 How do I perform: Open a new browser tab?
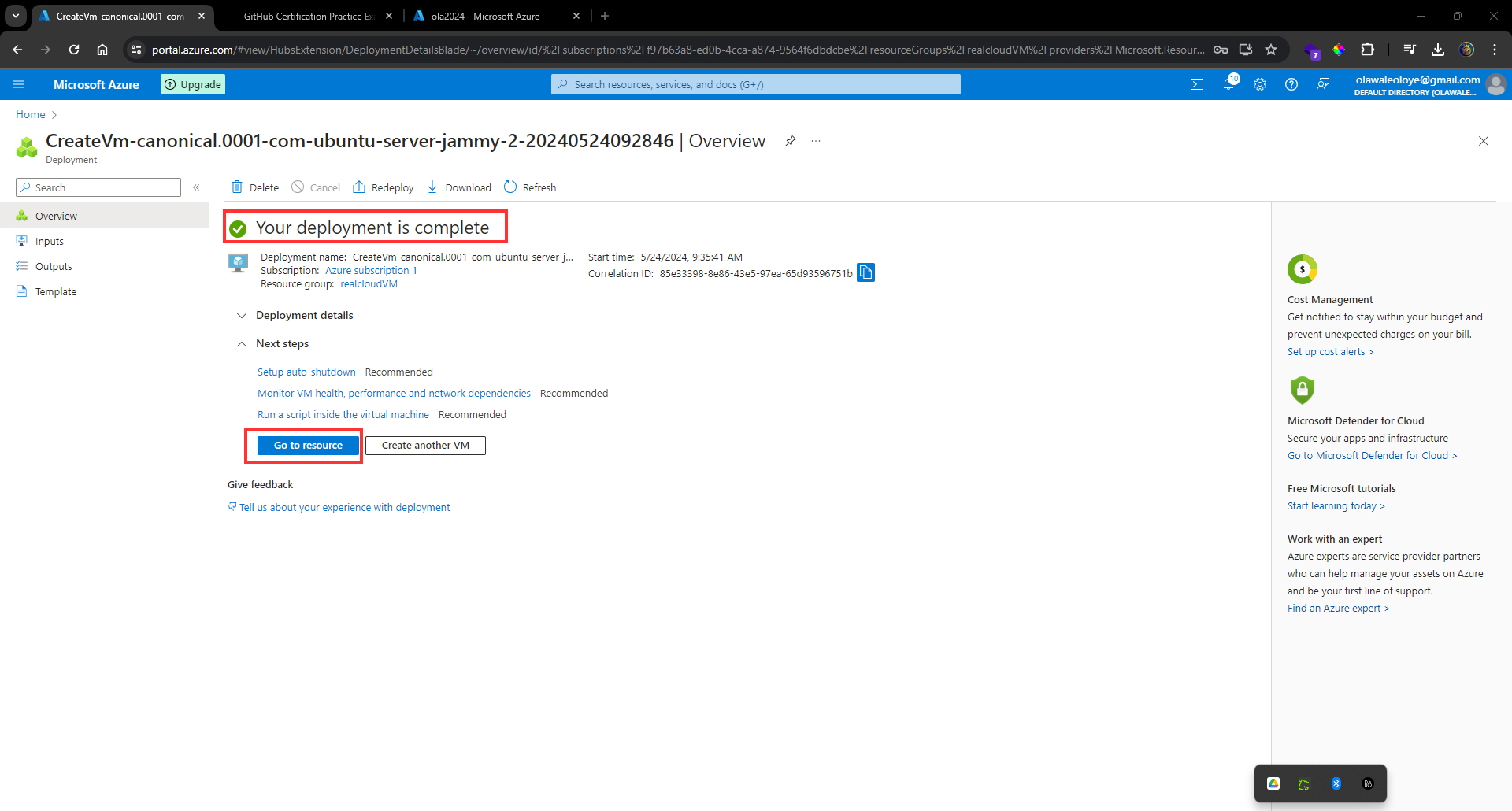pyautogui.click(x=605, y=16)
